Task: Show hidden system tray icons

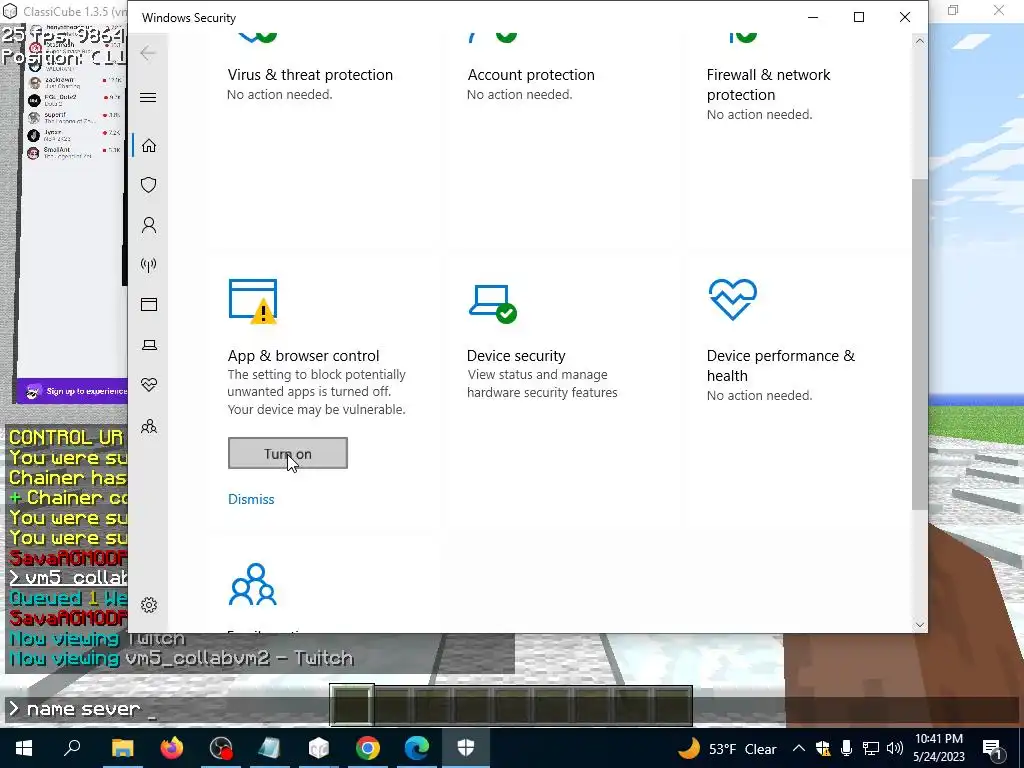Action: click(799, 748)
